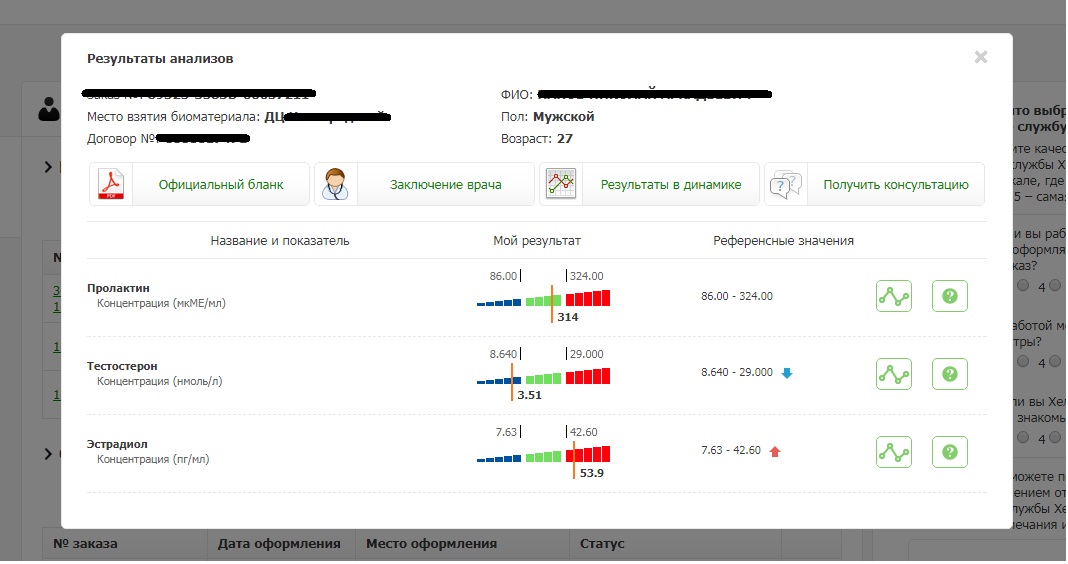Click the doctor icon for Заключение врача
The height and width of the screenshot is (564, 1068).
(336, 185)
